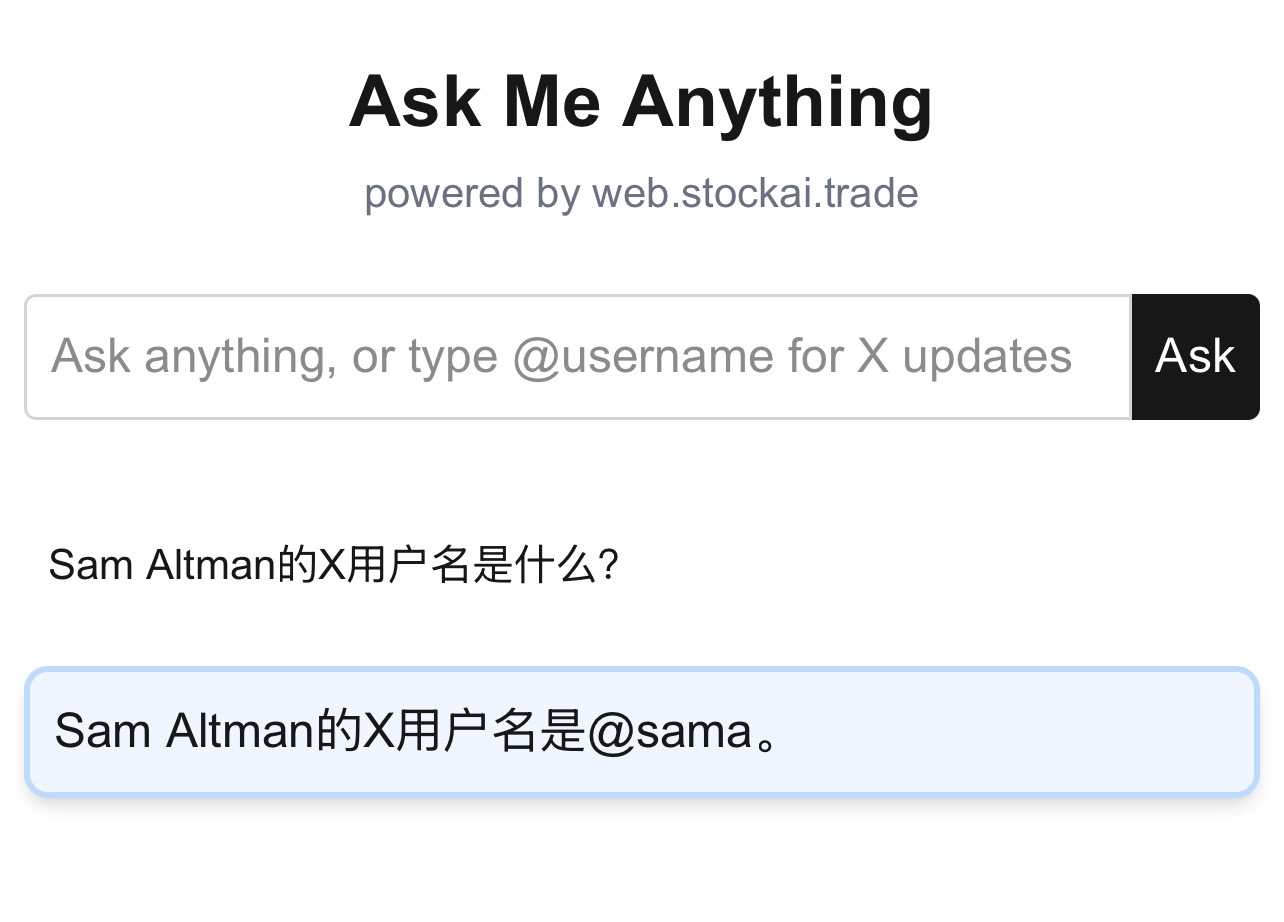Click the Ask Me Anything heading

pyautogui.click(x=641, y=101)
